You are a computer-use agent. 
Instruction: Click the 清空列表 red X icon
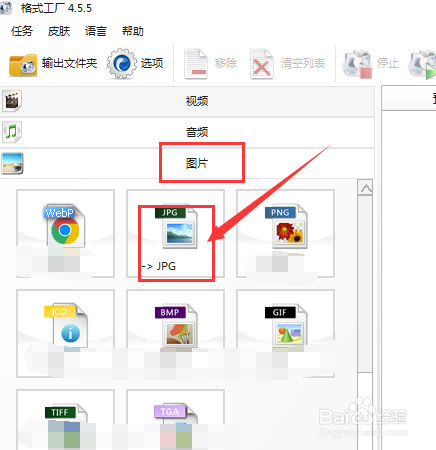[x=262, y=64]
